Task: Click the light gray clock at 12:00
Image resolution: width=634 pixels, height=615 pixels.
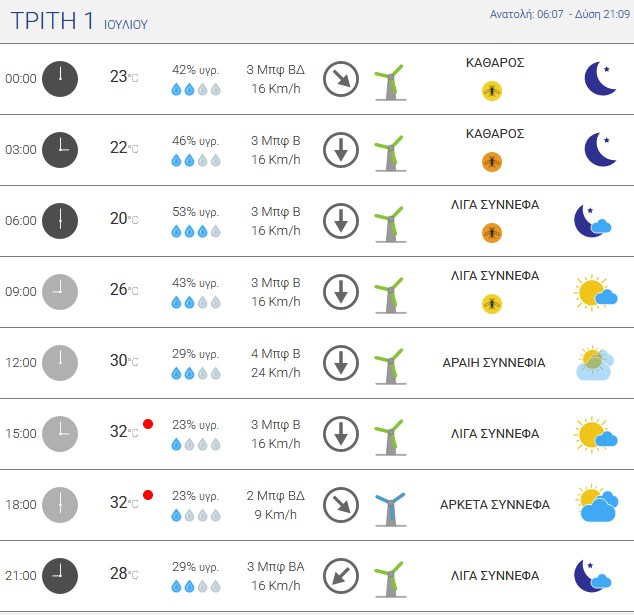Action: [x=60, y=363]
